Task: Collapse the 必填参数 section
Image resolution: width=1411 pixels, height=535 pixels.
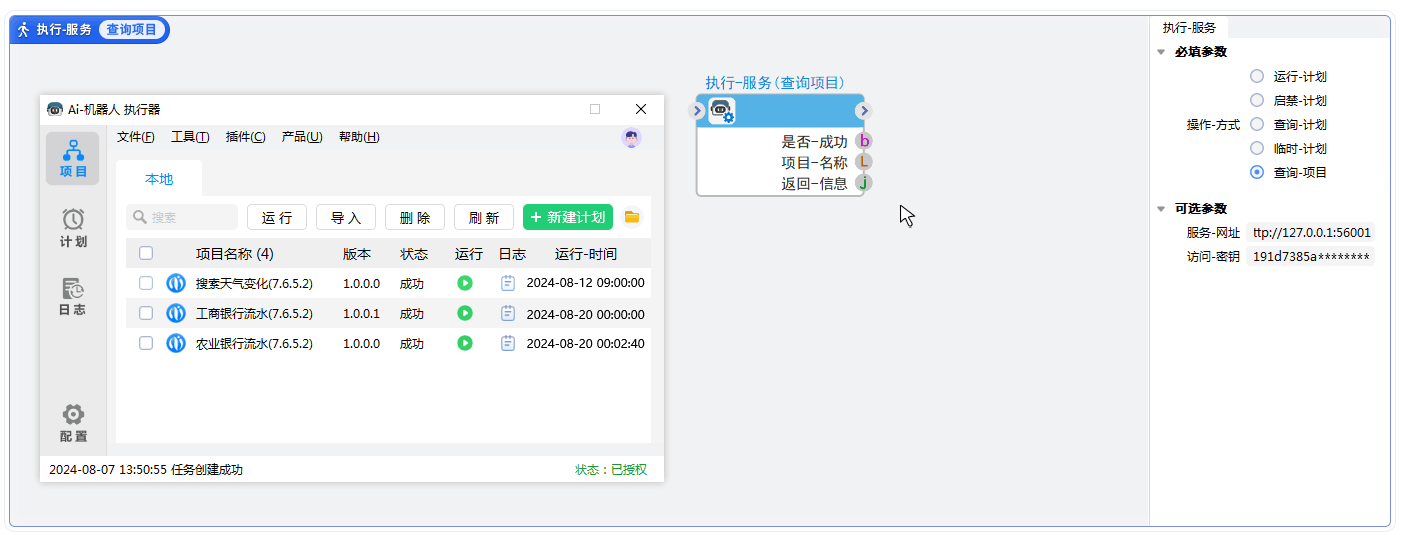Action: (1161, 52)
